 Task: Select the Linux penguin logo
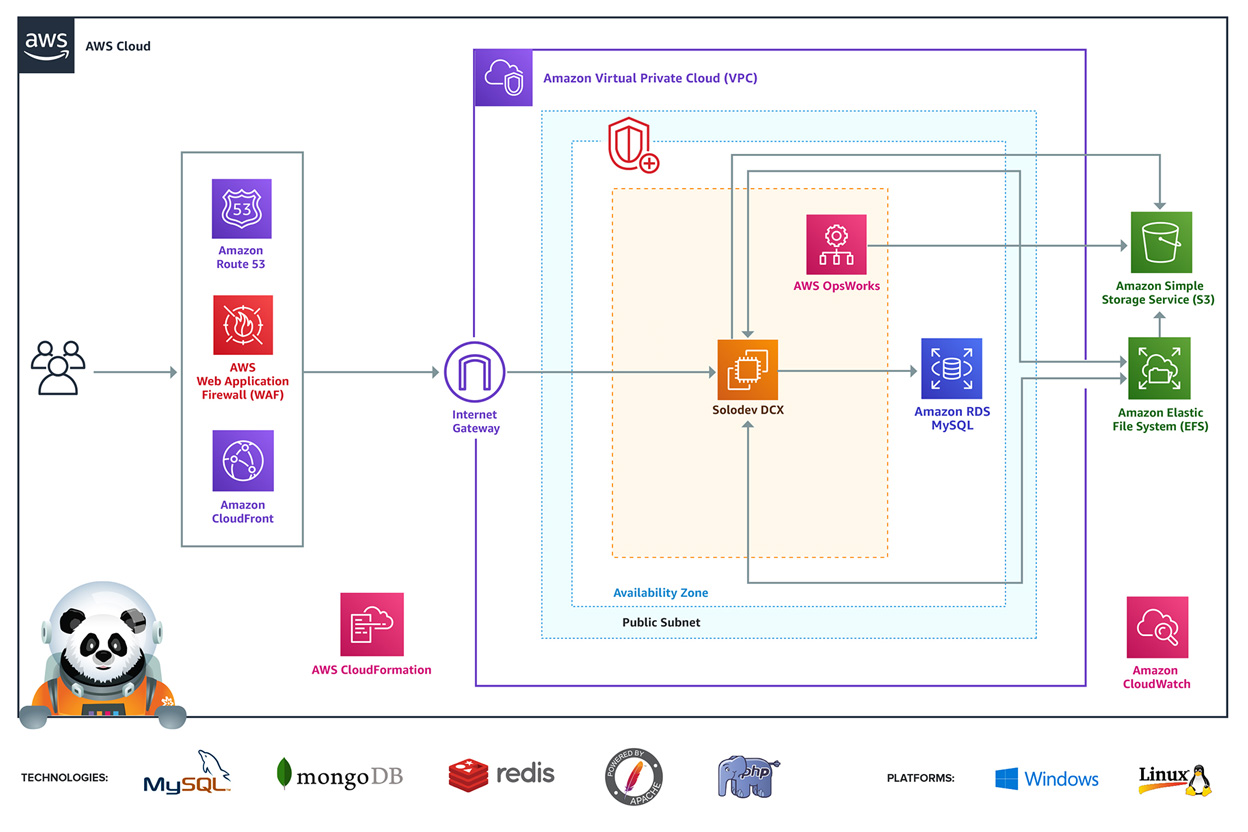coord(1175,779)
